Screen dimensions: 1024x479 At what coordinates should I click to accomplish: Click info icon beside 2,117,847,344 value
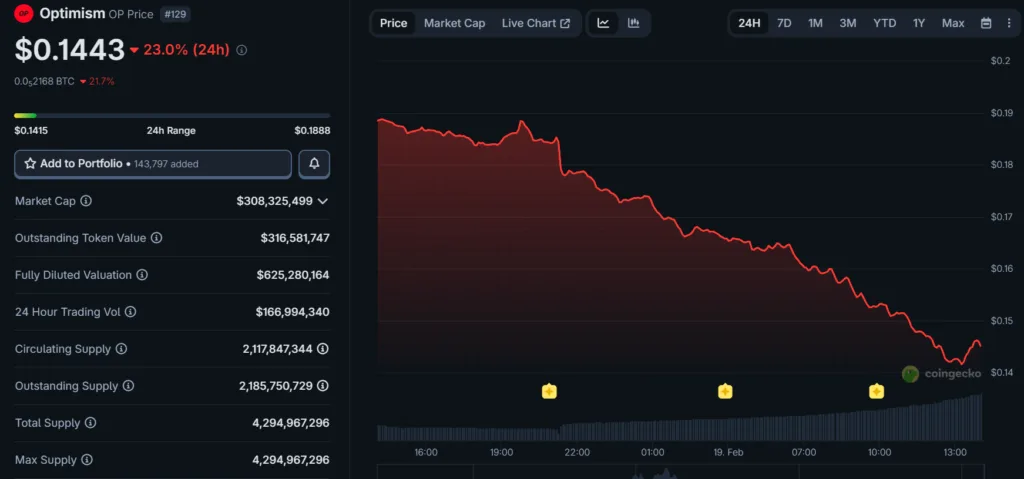coord(323,349)
